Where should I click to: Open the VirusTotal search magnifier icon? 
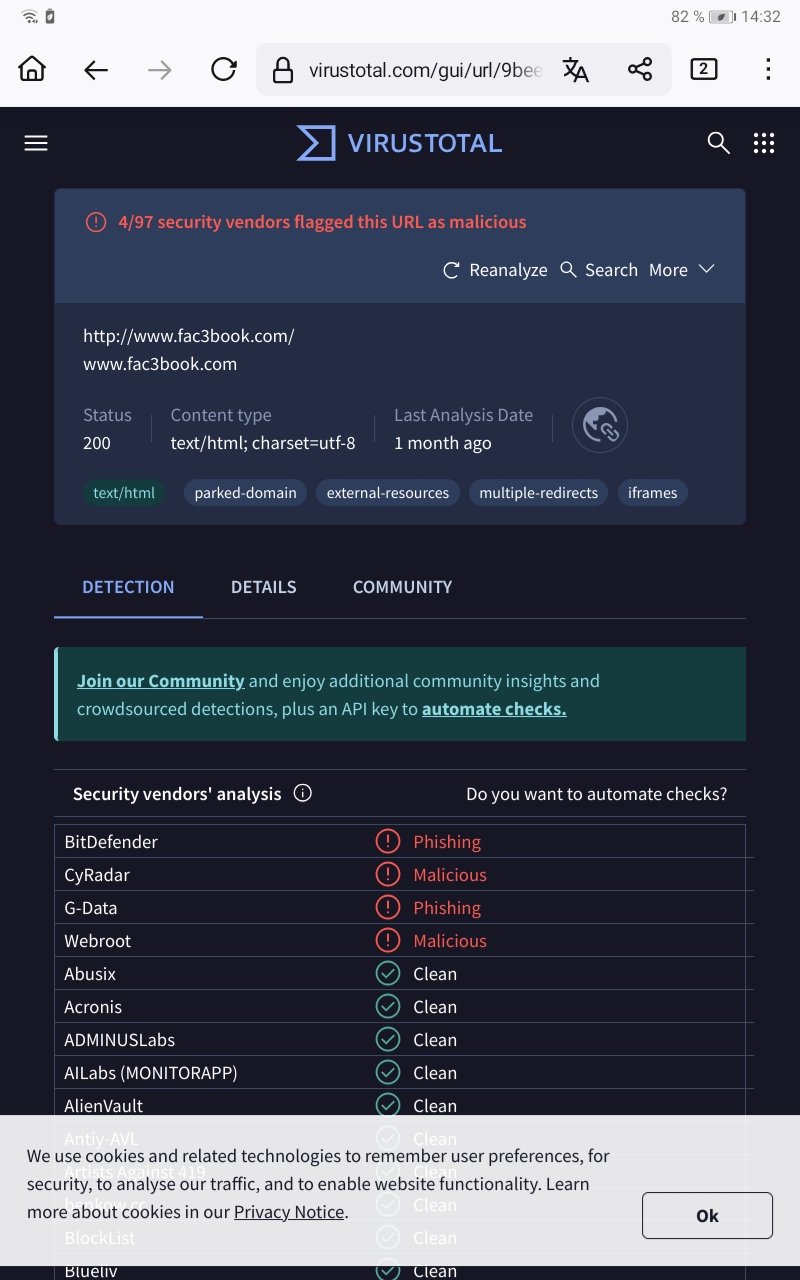coord(718,143)
